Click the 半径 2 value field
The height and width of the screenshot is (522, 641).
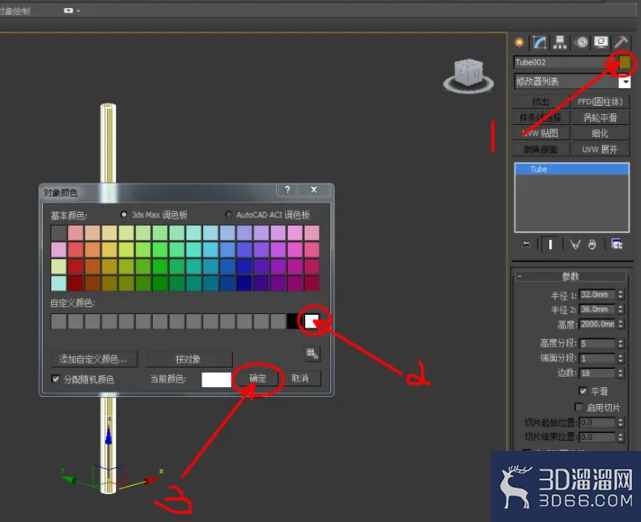[x=597, y=309]
